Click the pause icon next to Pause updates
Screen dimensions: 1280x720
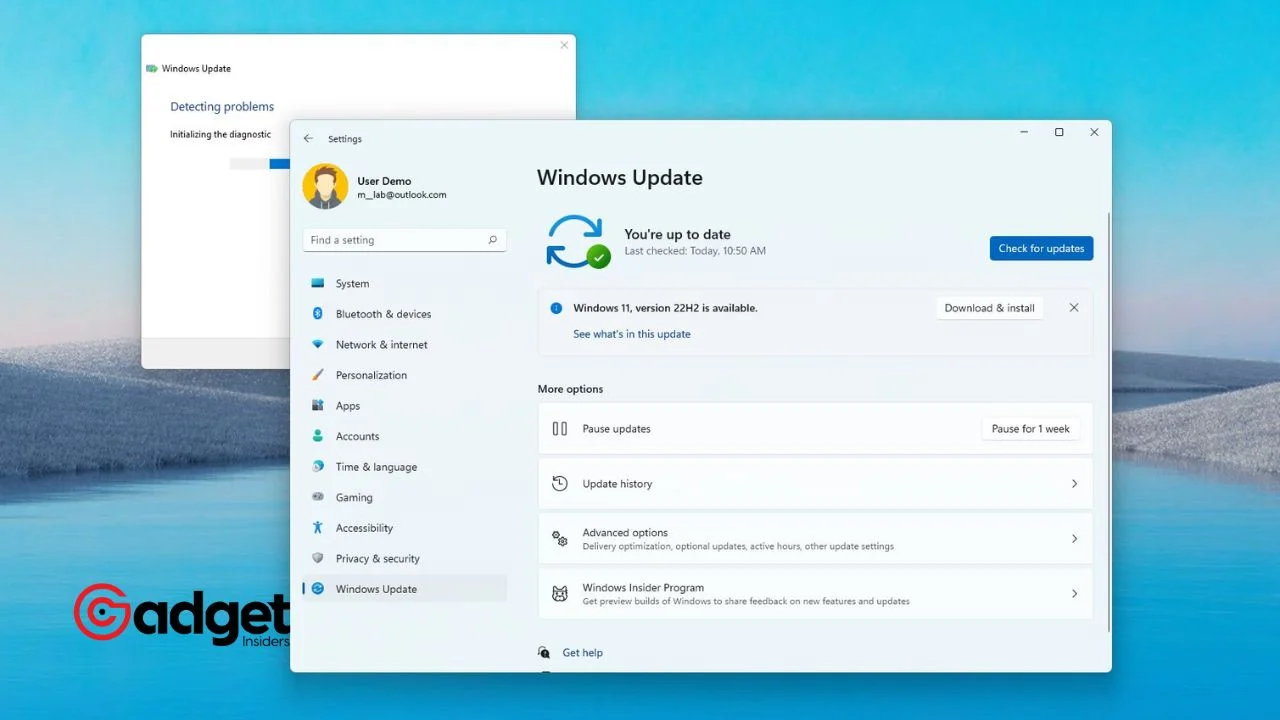tap(560, 429)
